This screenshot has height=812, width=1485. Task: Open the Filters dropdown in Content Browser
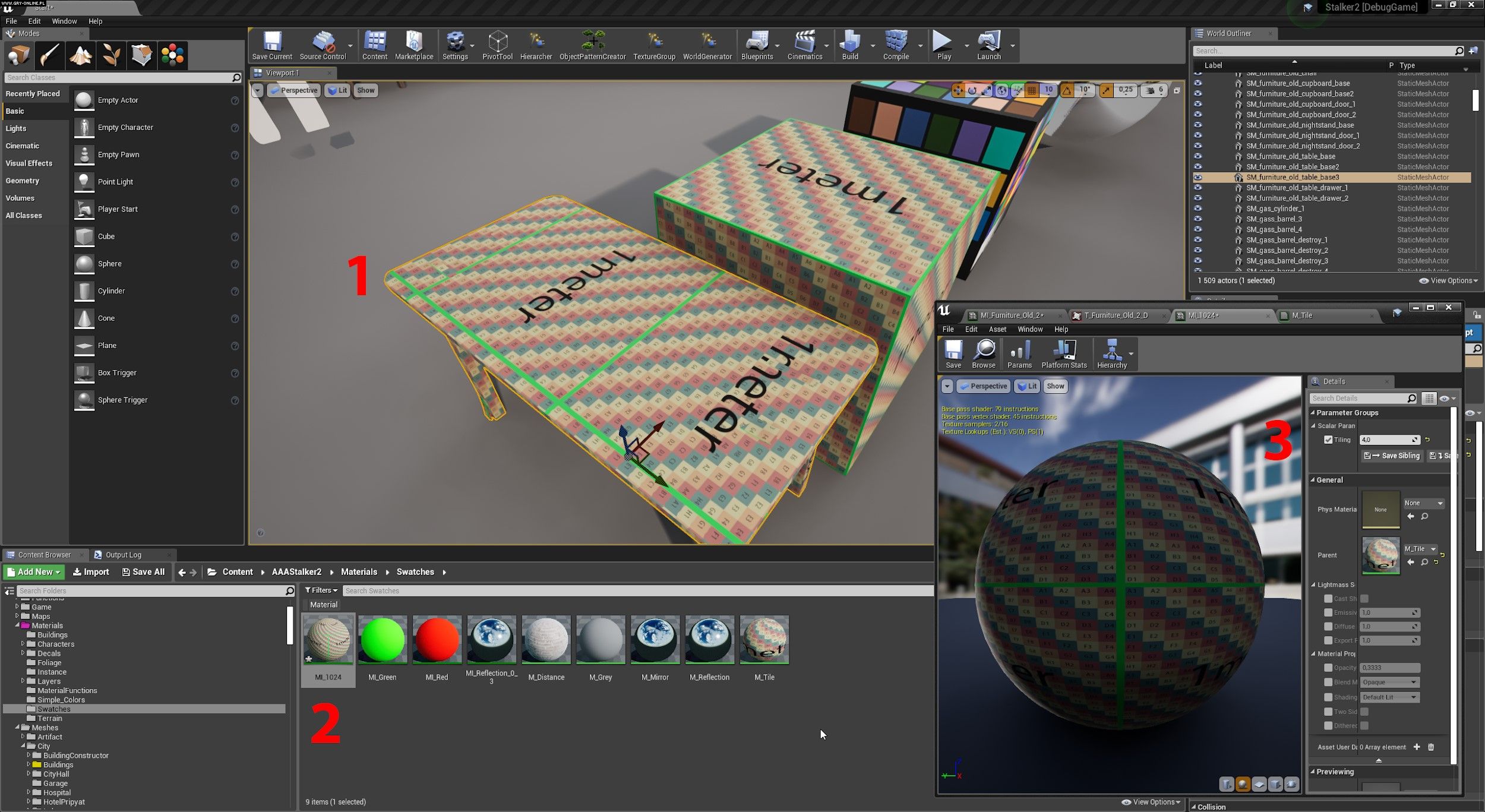[x=321, y=590]
